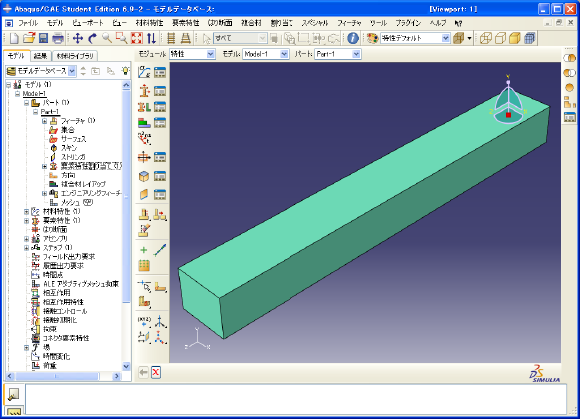The width and height of the screenshot is (580, 419).
Task: Expand the 材料特性 (1) tree node
Action: (26, 212)
